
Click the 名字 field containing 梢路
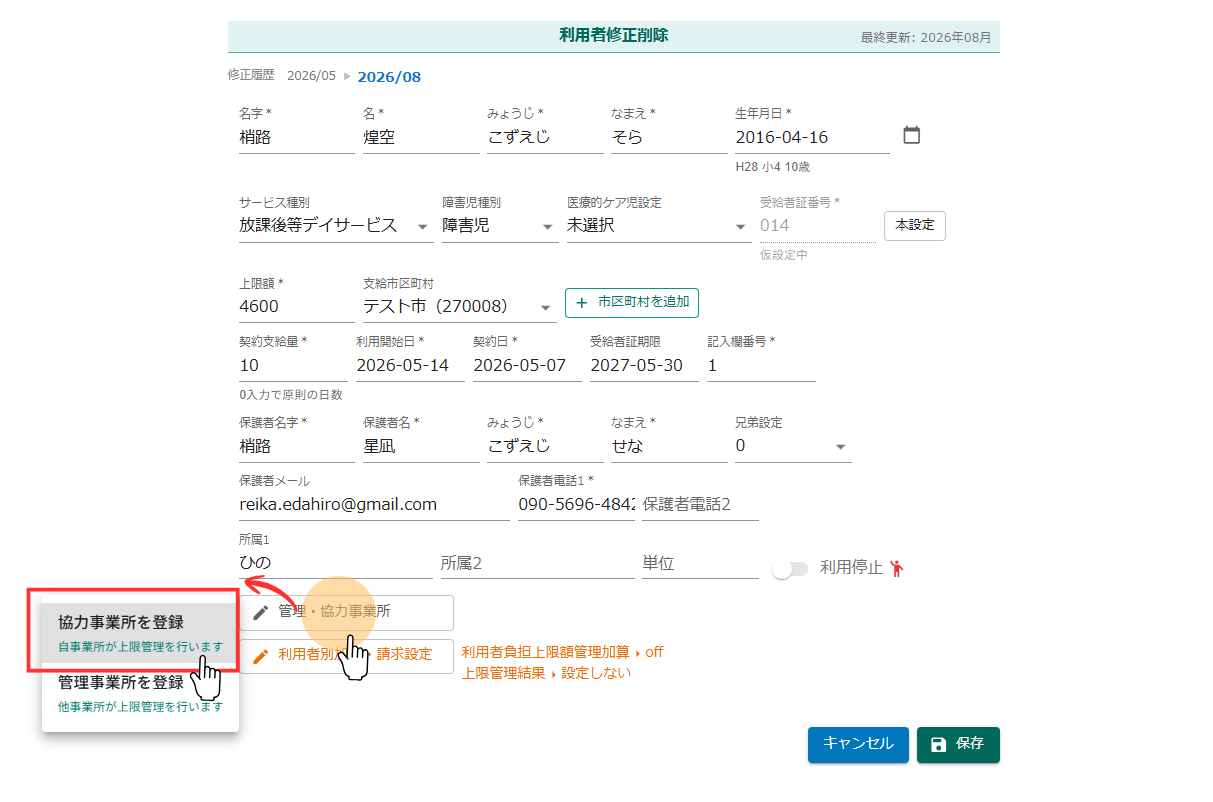pyautogui.click(x=297, y=138)
